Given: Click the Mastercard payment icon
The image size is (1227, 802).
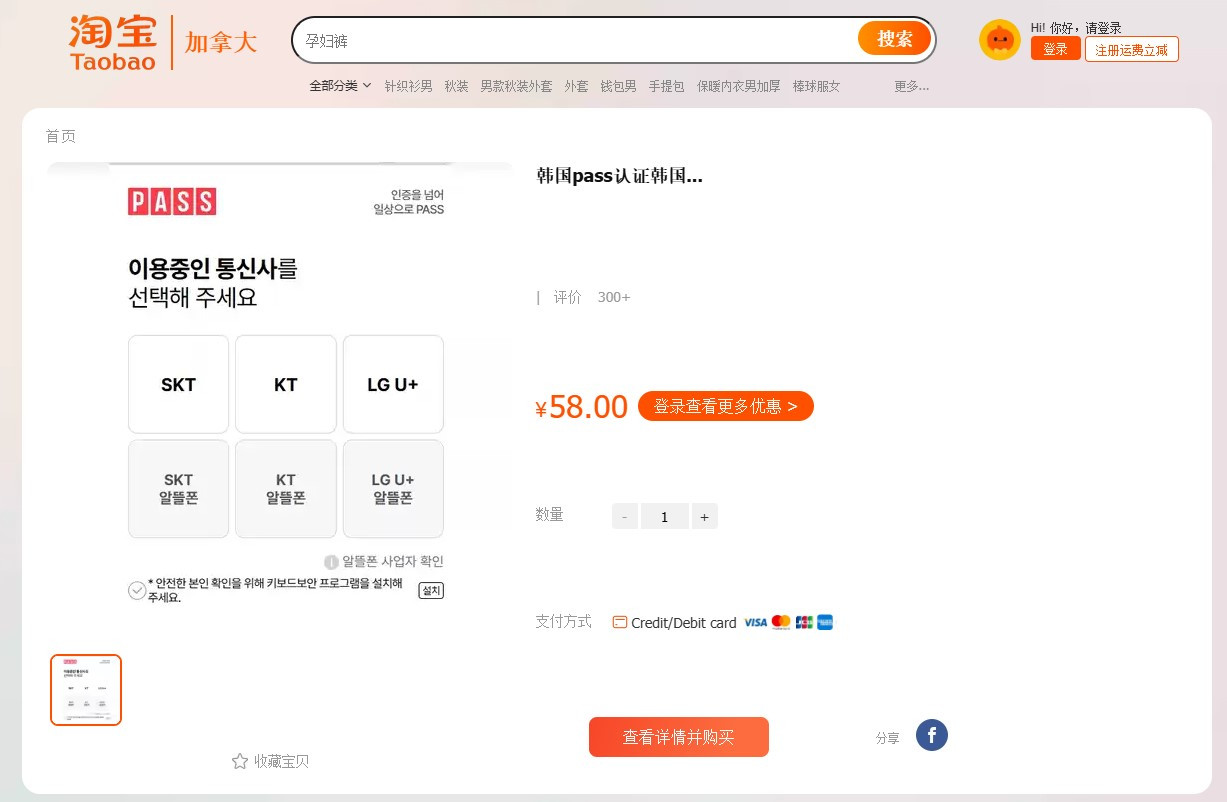Looking at the screenshot, I should click(x=781, y=622).
